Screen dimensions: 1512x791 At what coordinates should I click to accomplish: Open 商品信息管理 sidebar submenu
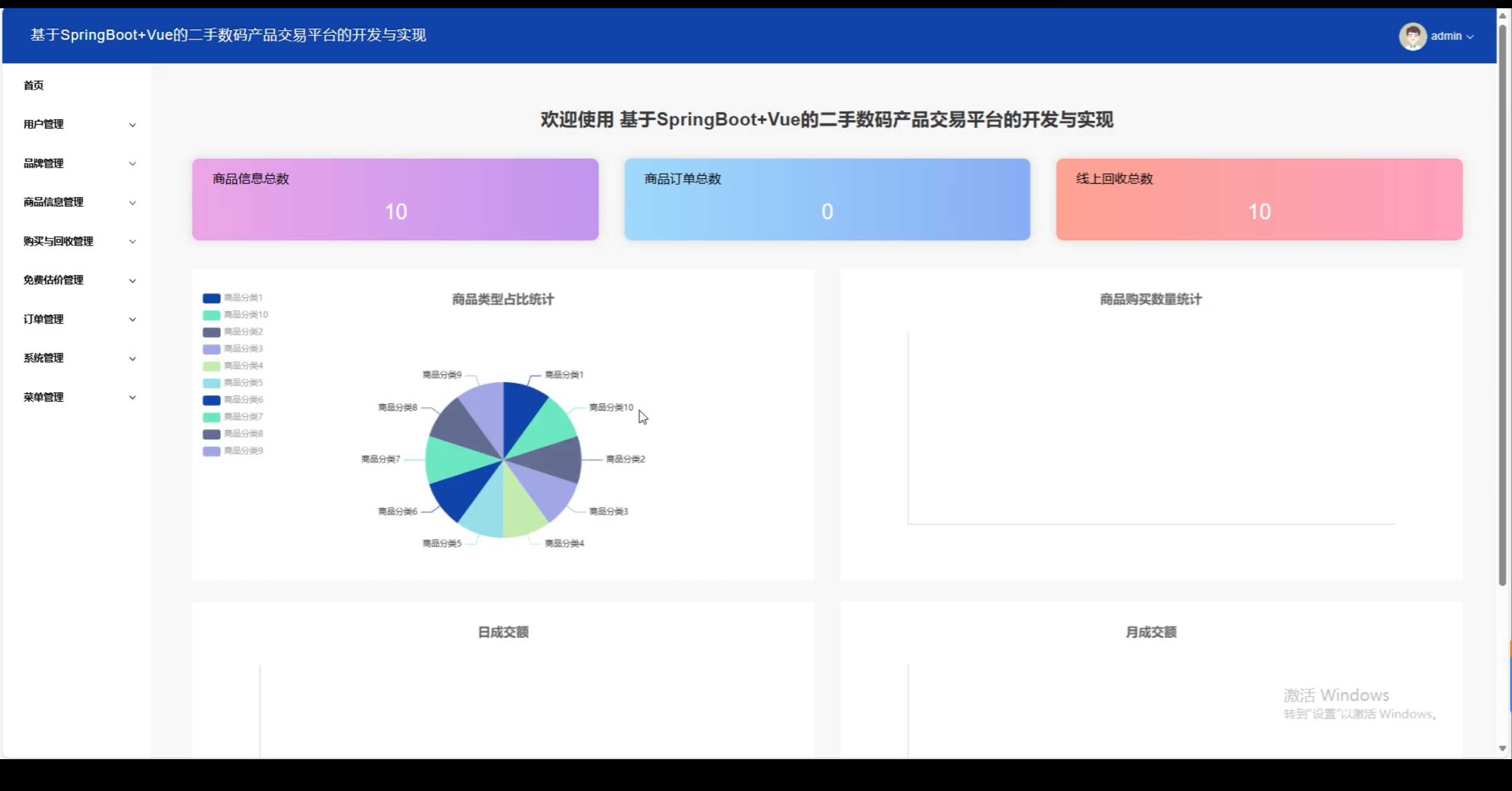53,202
